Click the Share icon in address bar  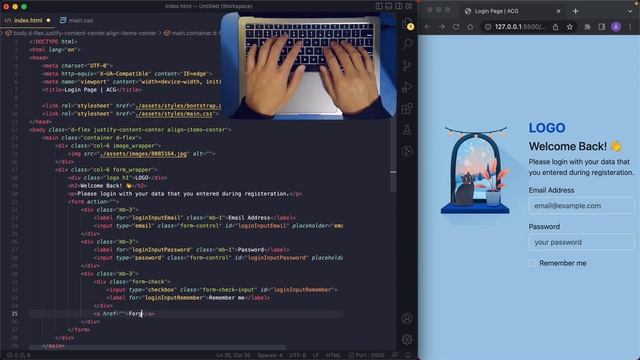556,27
